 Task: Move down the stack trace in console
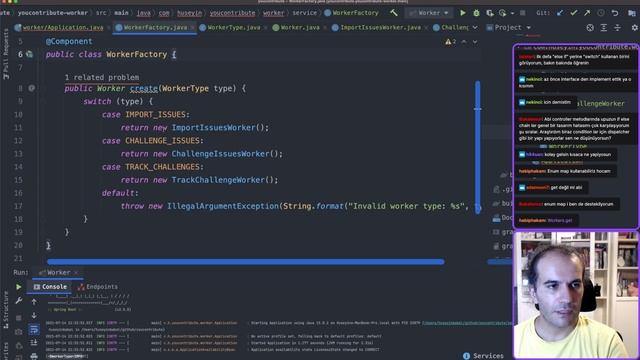coord(34,316)
